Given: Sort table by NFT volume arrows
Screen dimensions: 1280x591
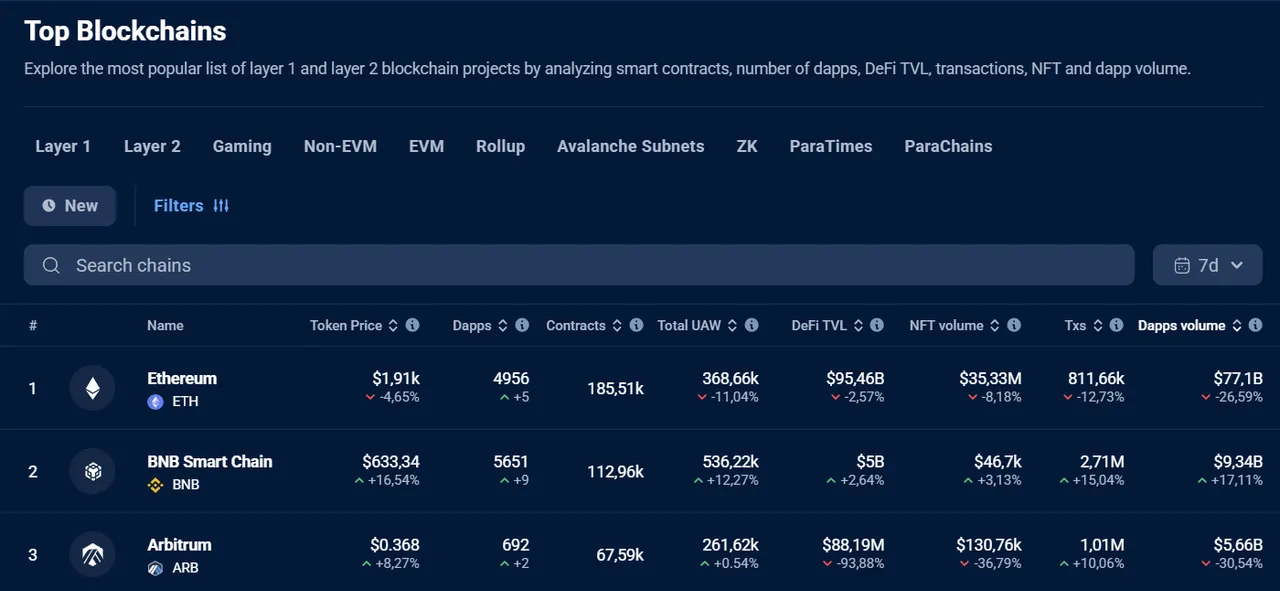Looking at the screenshot, I should coord(994,325).
